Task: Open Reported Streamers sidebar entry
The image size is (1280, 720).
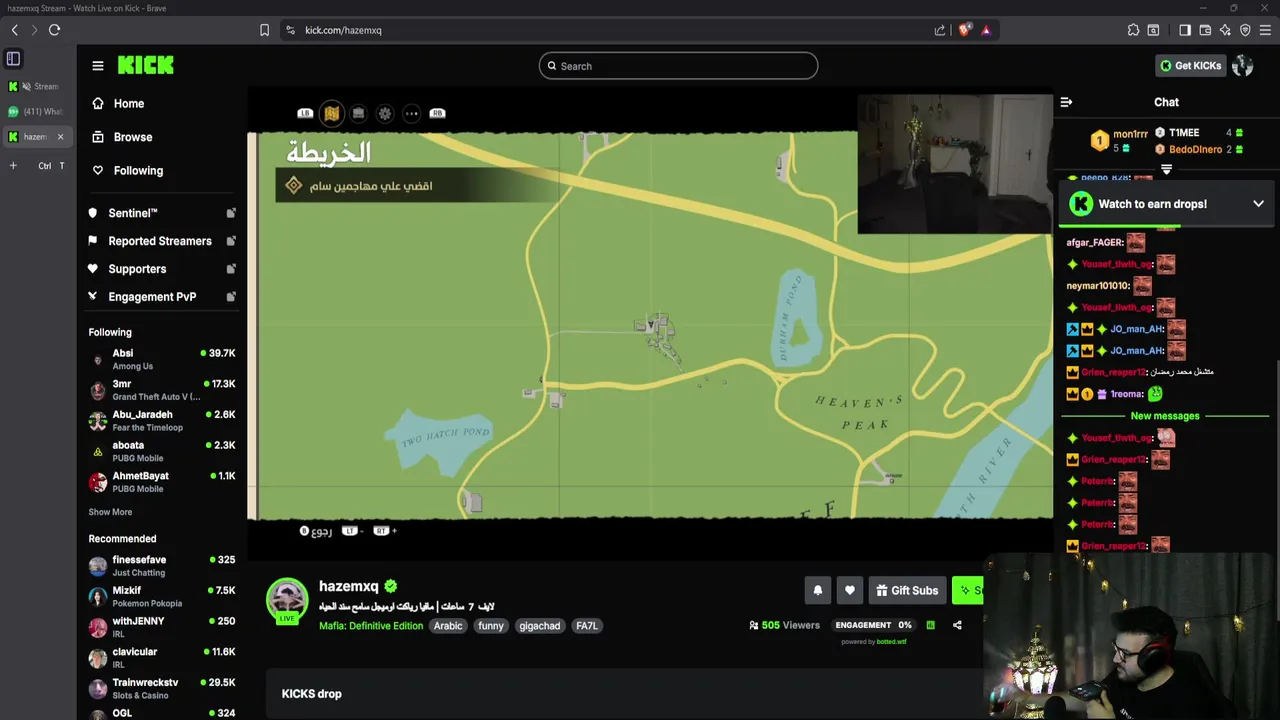Action: pyautogui.click(x=162, y=241)
